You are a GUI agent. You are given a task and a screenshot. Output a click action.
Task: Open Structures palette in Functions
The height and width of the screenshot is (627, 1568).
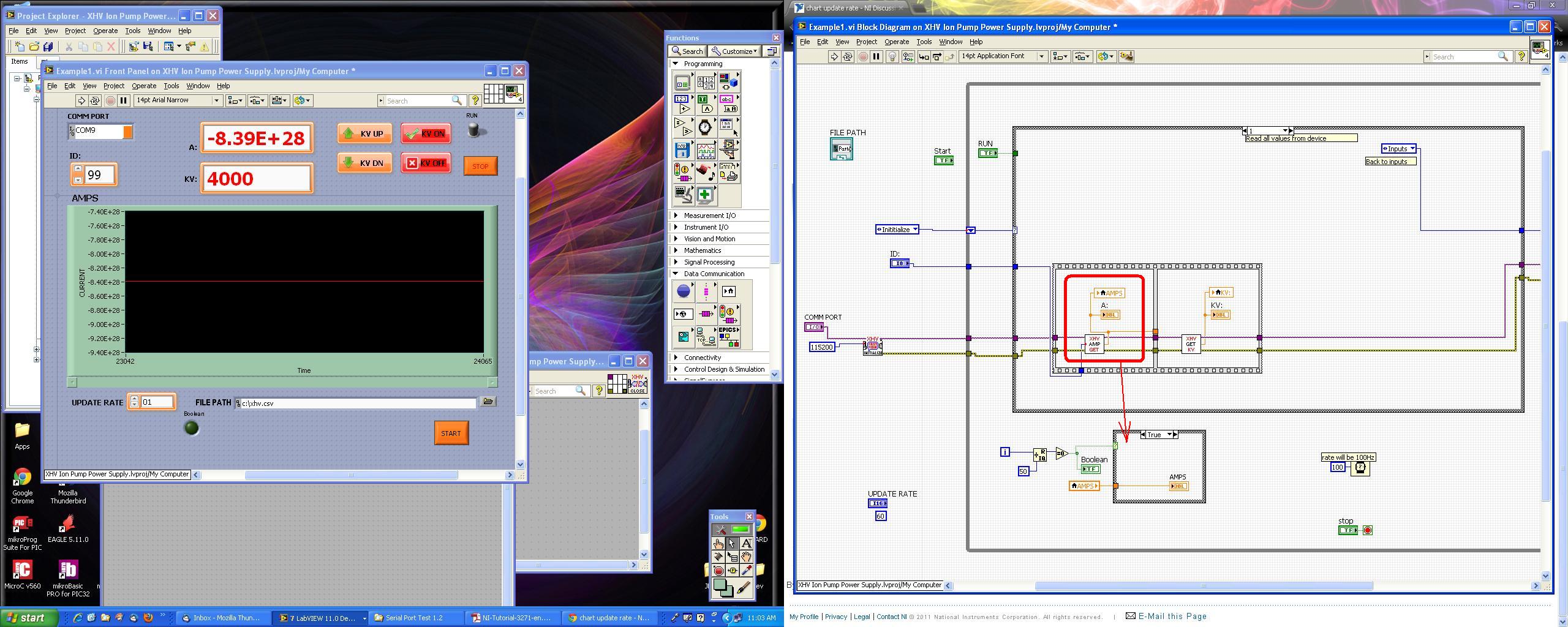(x=683, y=82)
